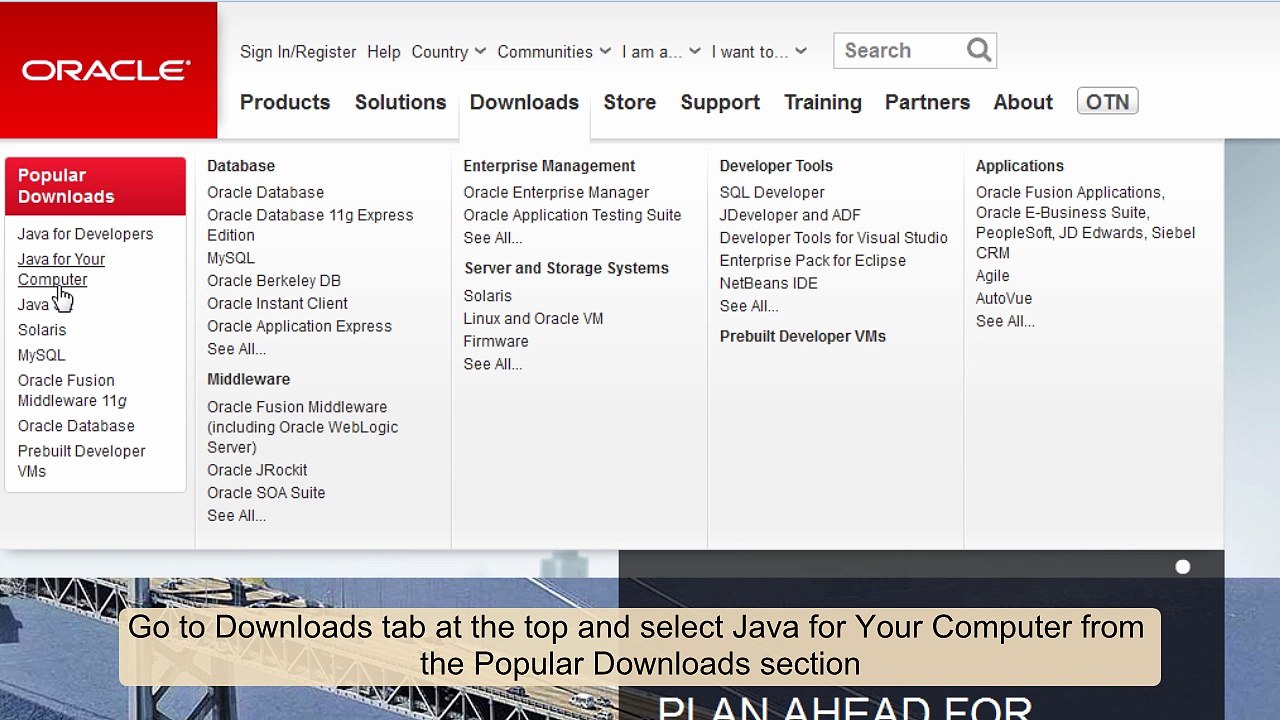The height and width of the screenshot is (720, 1280).
Task: Open the 'I am a...' dropdown
Action: [661, 52]
